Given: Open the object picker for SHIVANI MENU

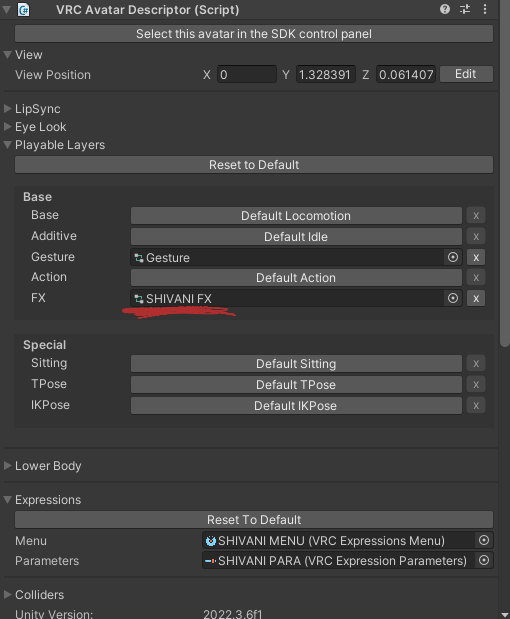Looking at the screenshot, I should coord(484,540).
